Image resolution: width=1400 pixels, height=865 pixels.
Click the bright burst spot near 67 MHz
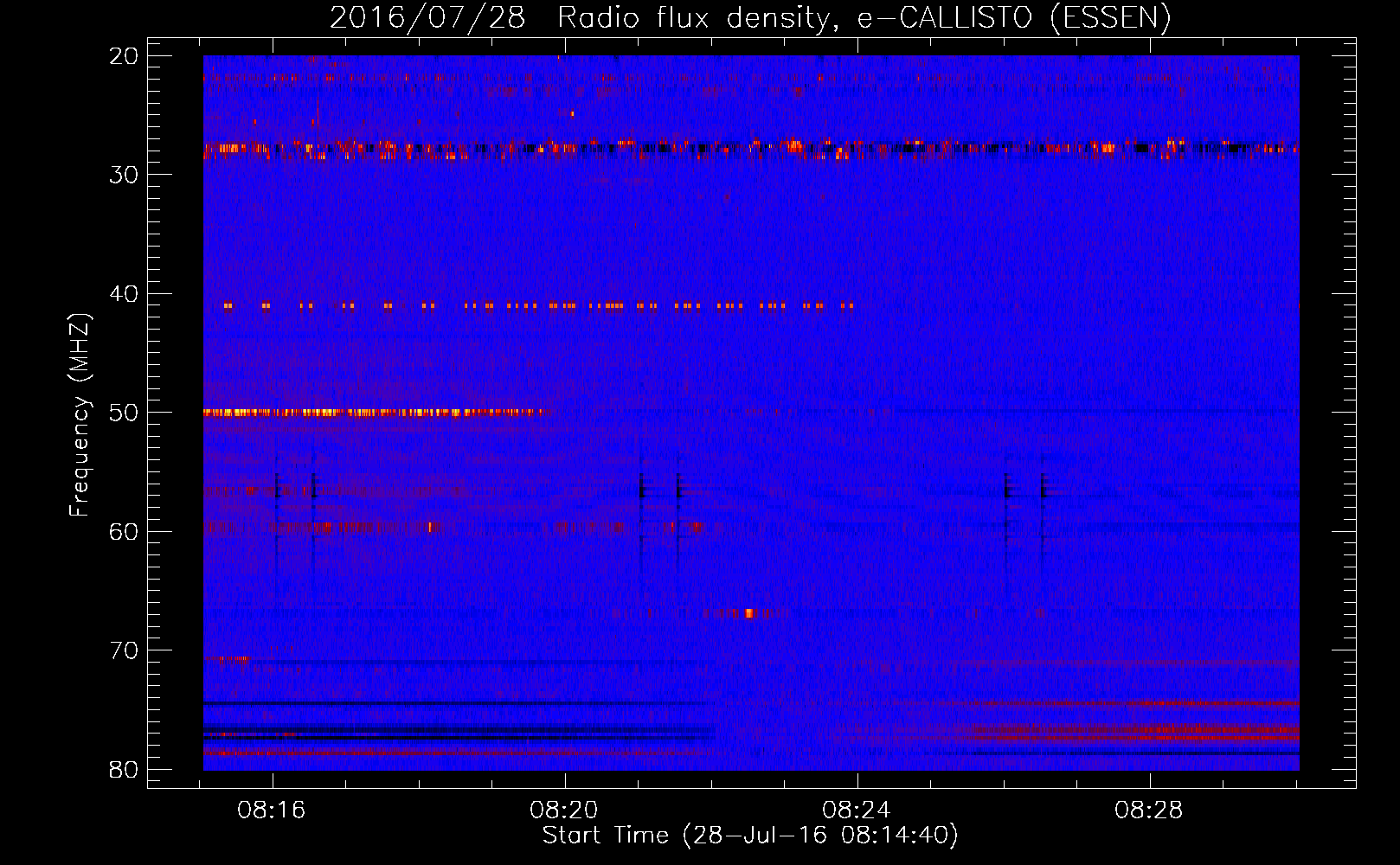point(749,613)
